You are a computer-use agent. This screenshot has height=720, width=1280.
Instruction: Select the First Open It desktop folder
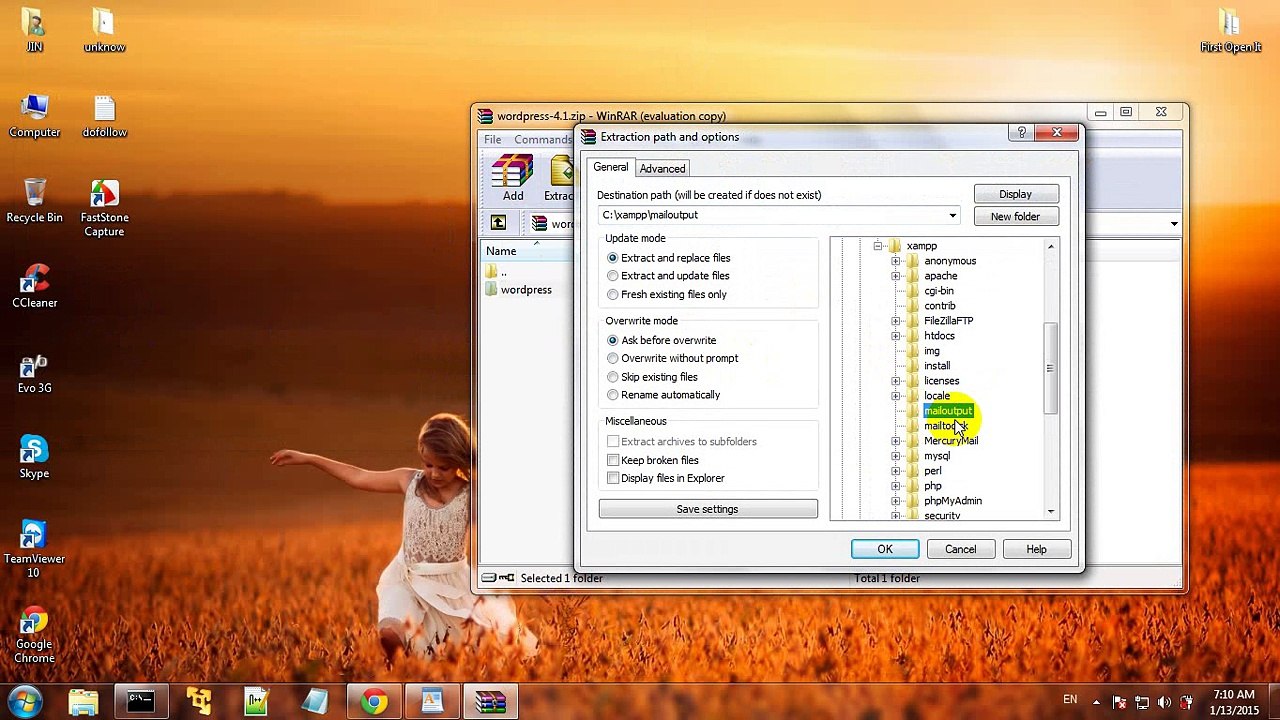(1230, 30)
